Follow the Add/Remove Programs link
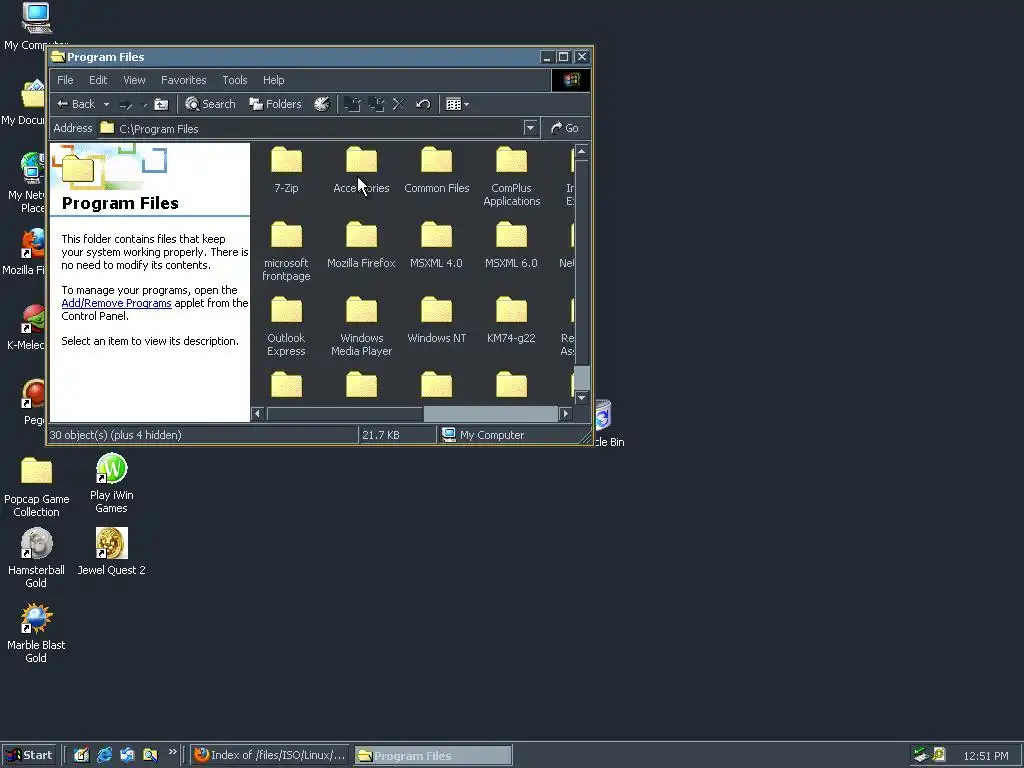1024x768 pixels. tap(116, 303)
